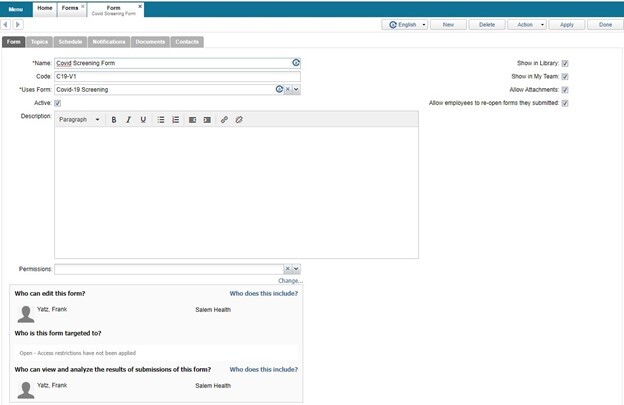Click the Change... link under Permissions
Image resolution: width=624 pixels, height=405 pixels.
290,281
